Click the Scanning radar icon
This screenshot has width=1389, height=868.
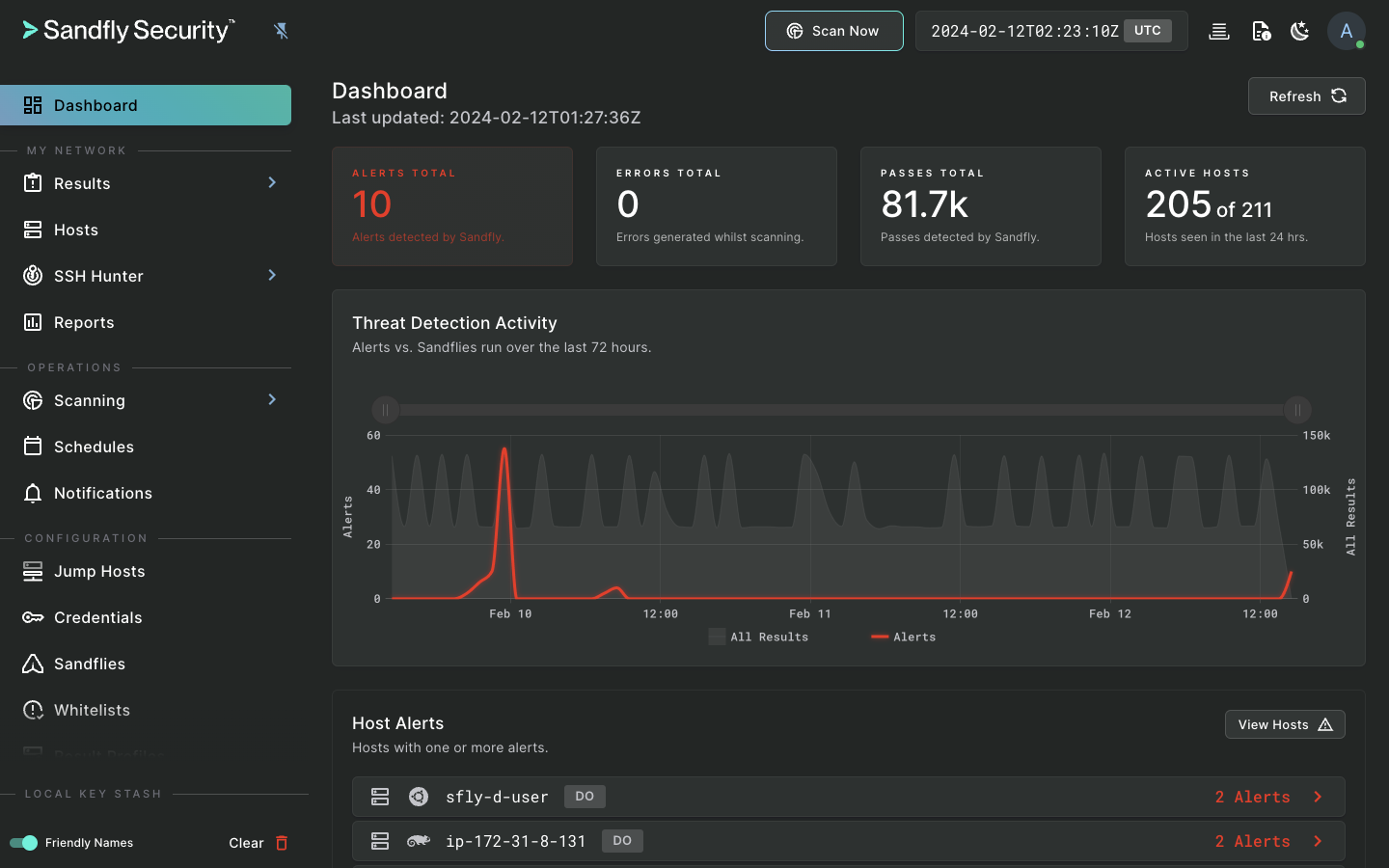[x=33, y=400]
